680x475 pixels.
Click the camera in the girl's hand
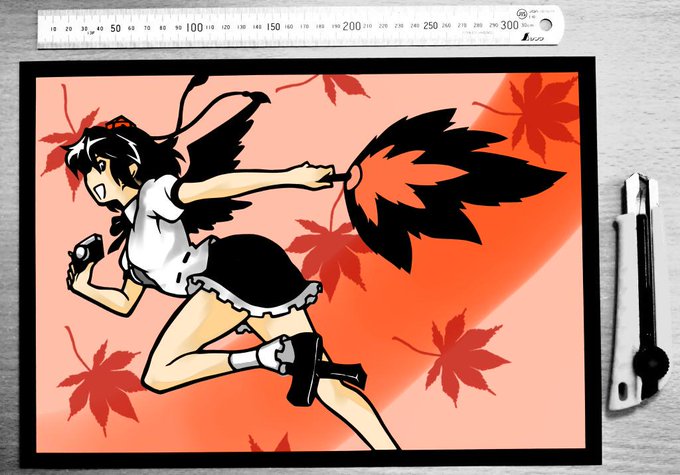(87, 249)
